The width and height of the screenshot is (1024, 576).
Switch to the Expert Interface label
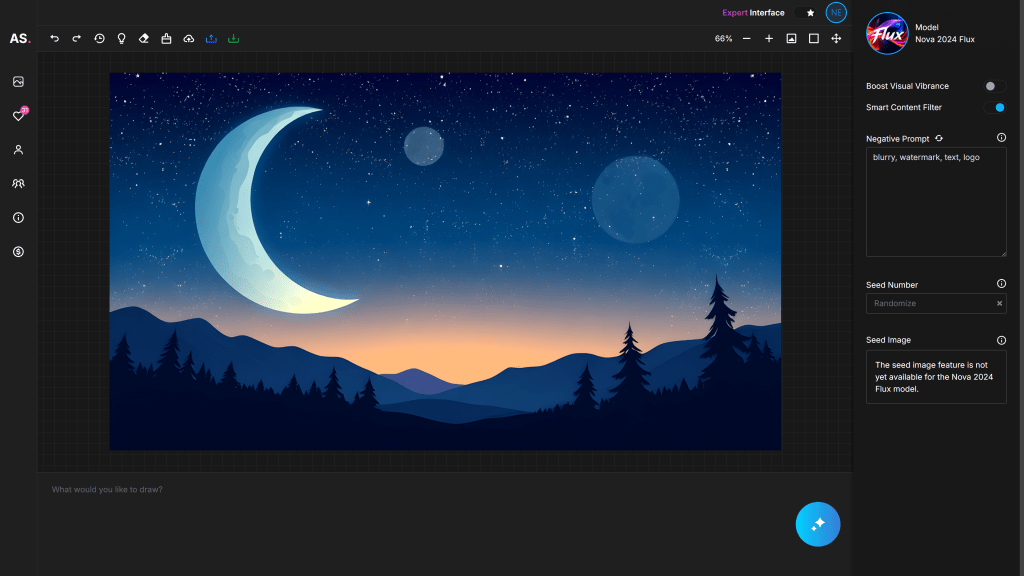pyautogui.click(x=753, y=13)
